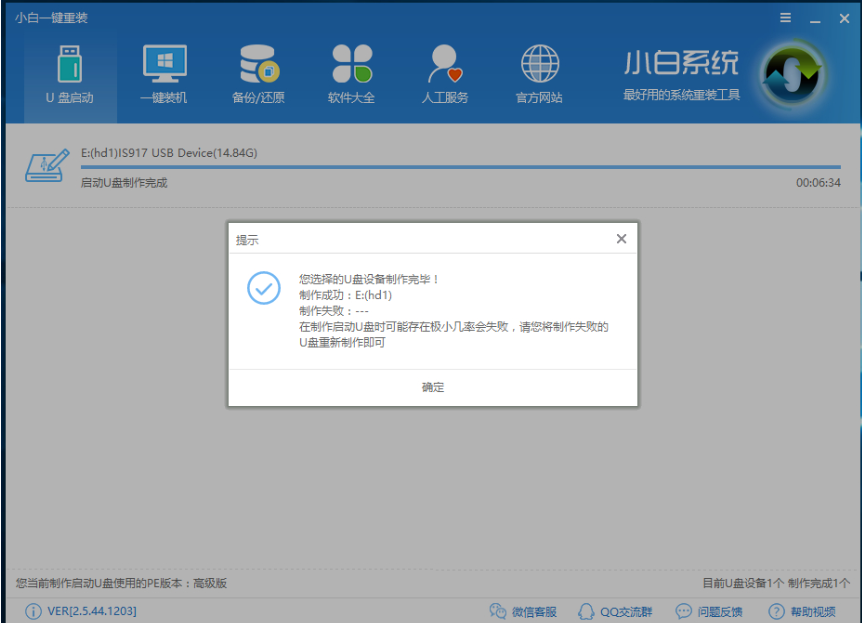Open the 软件大全 software collection icon

coord(351,63)
